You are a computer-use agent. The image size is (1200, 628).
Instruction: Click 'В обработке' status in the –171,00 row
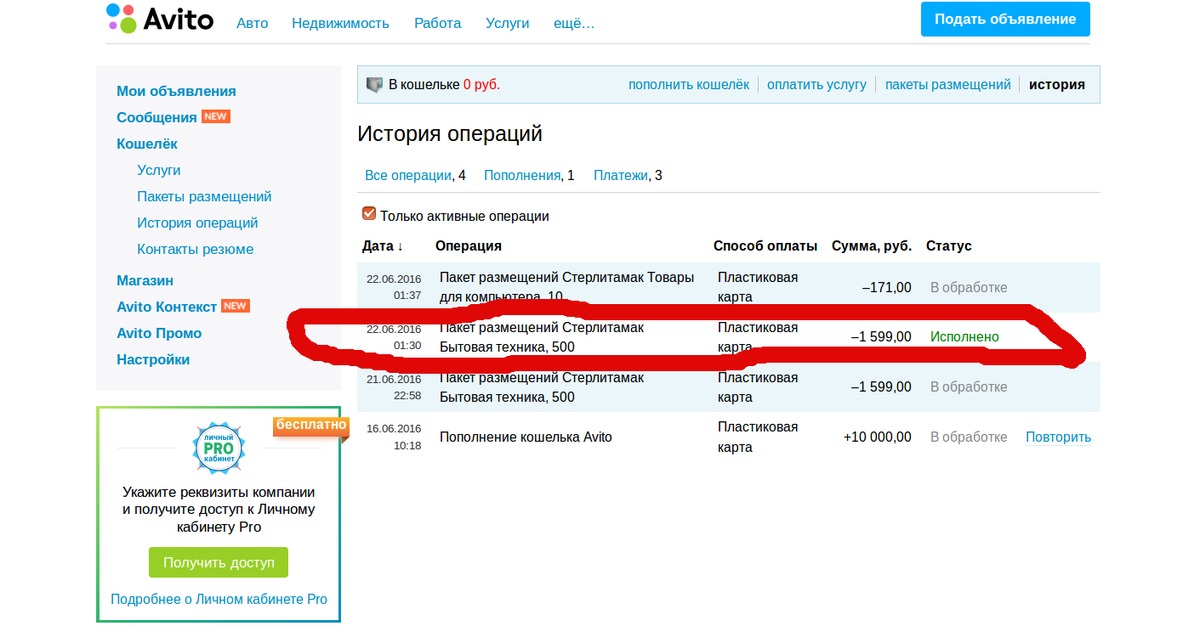(969, 287)
